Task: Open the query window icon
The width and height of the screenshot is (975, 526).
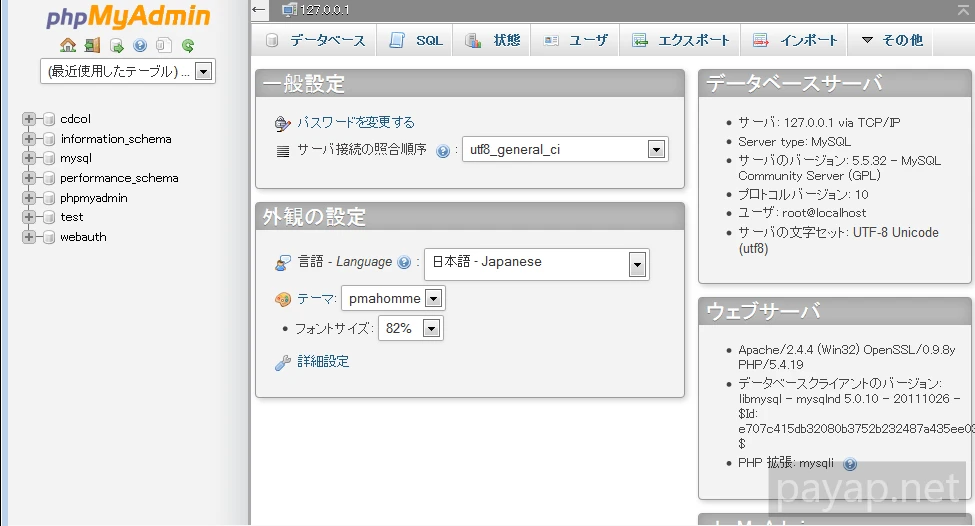Action: click(x=116, y=45)
